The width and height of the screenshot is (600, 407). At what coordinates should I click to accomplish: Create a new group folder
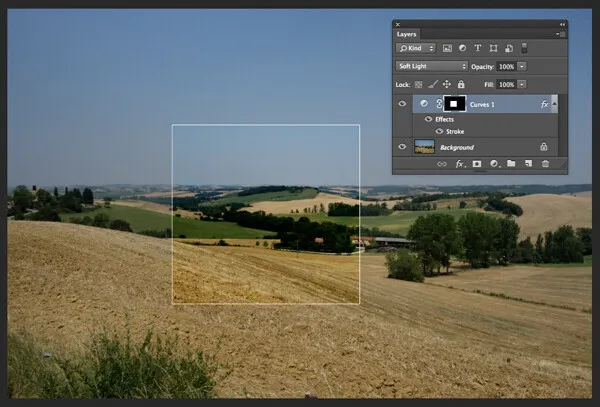coord(511,163)
